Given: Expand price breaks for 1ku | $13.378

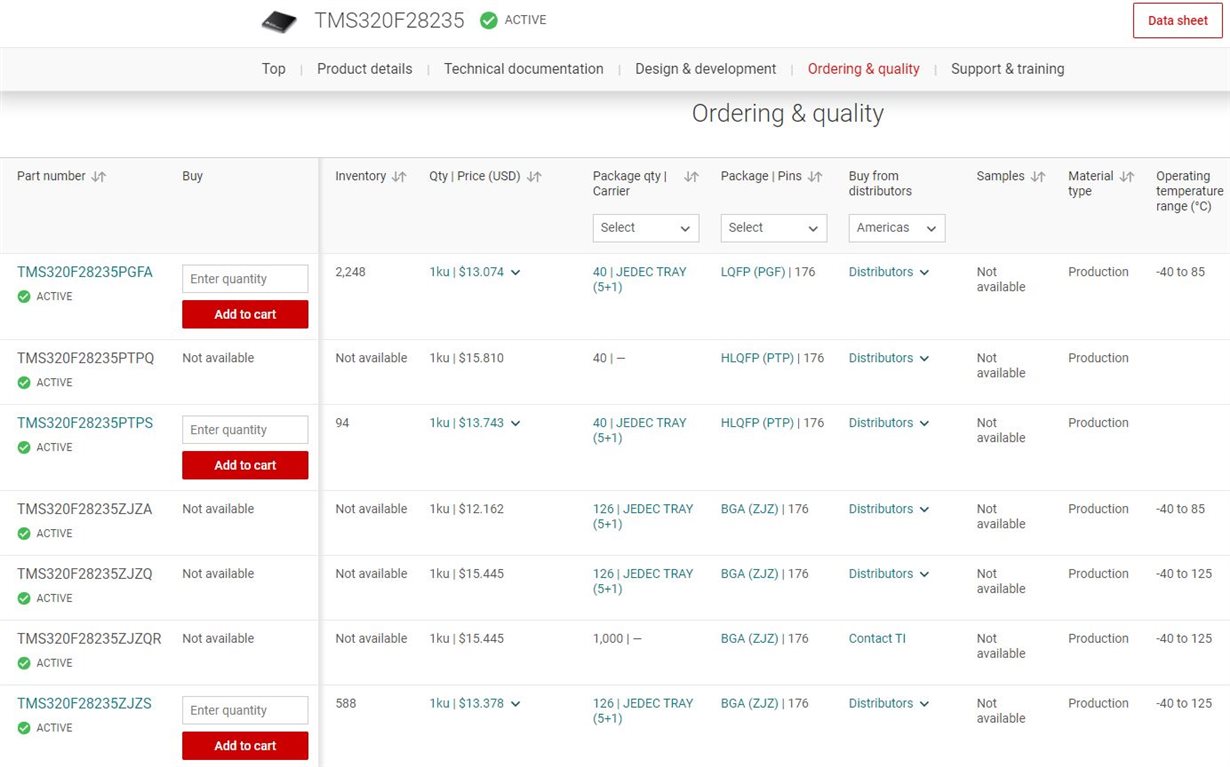Looking at the screenshot, I should (515, 704).
